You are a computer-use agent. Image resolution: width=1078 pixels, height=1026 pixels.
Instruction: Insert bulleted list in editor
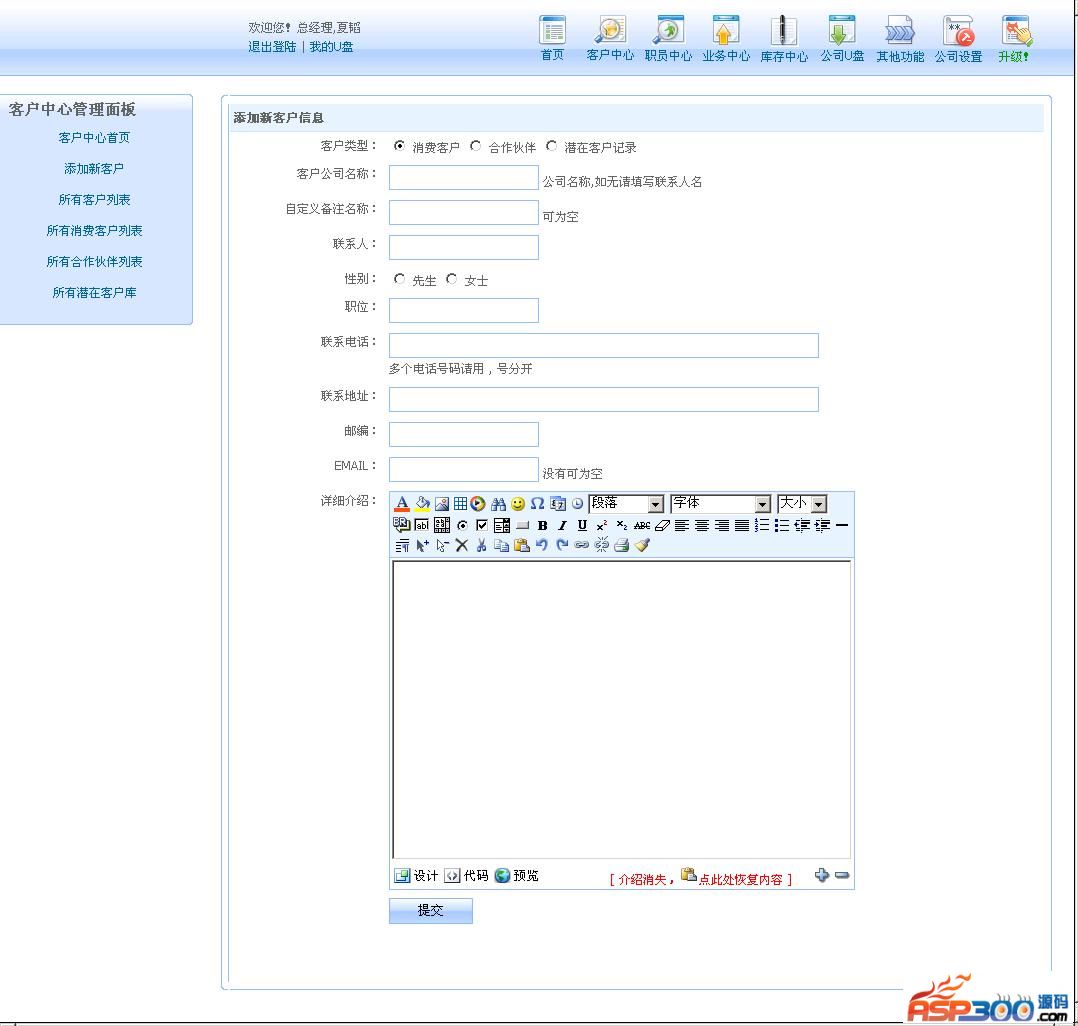pos(782,525)
